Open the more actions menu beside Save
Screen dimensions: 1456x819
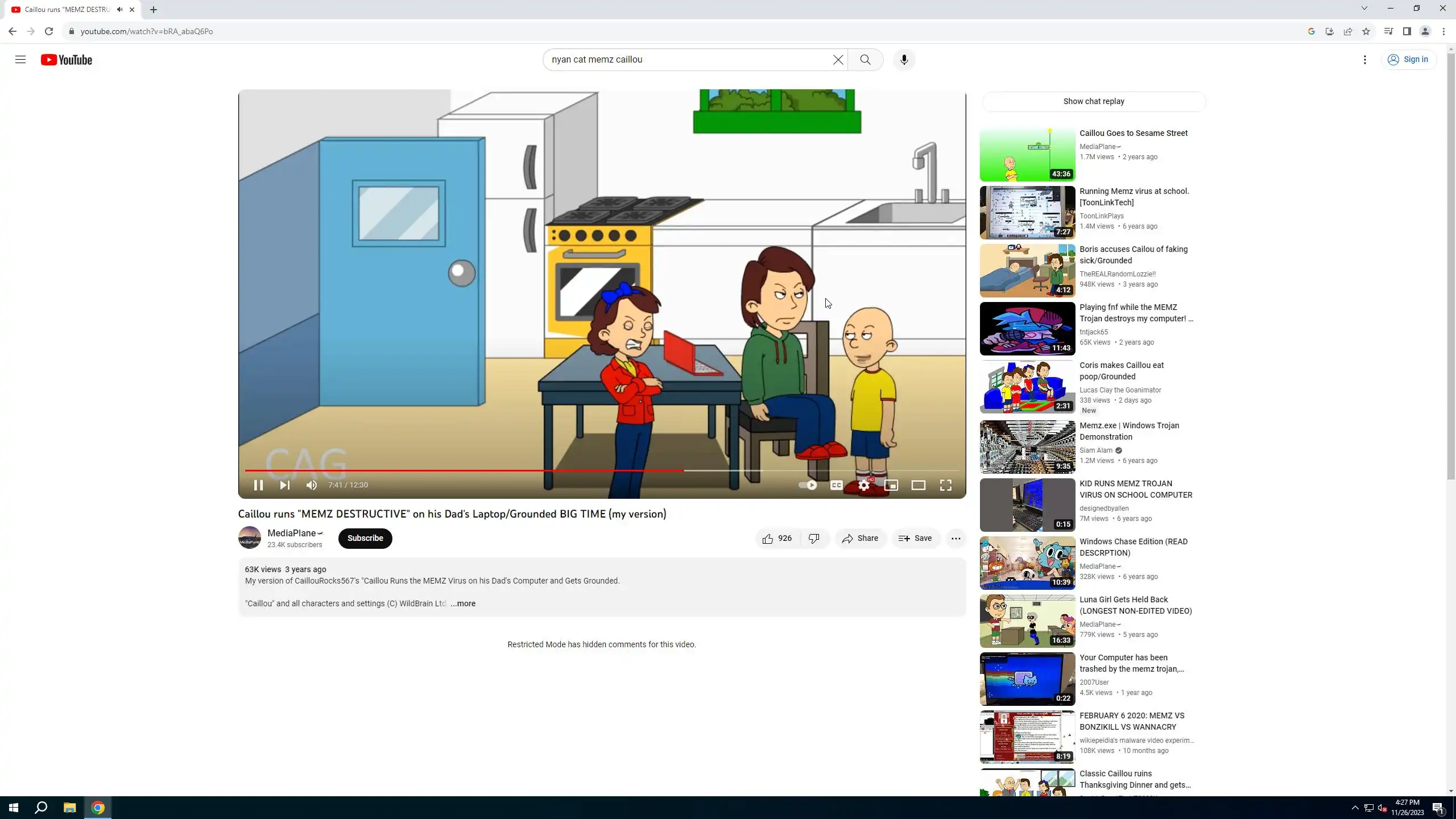tap(955, 538)
